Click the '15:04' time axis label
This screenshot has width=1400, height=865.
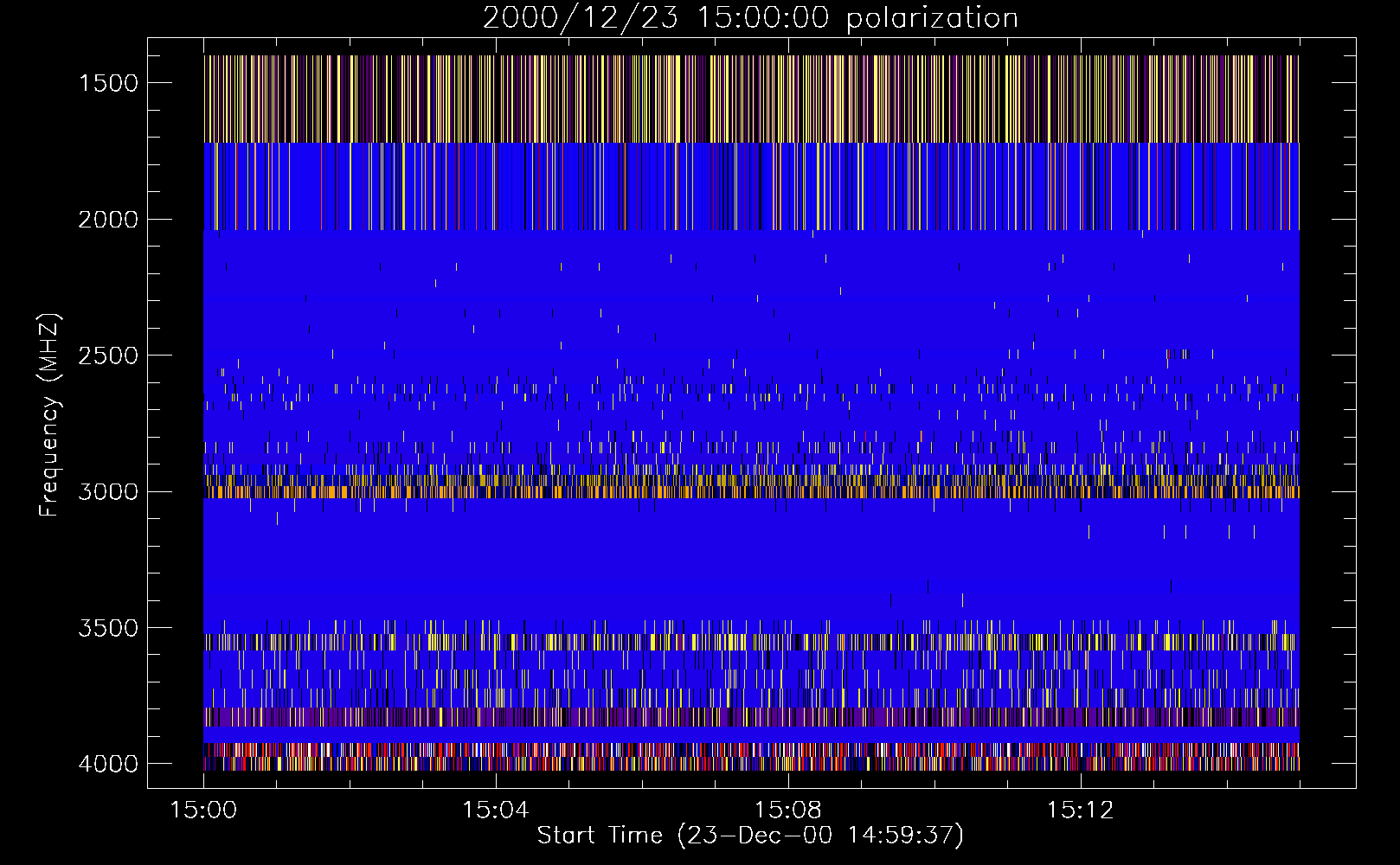coord(496,811)
